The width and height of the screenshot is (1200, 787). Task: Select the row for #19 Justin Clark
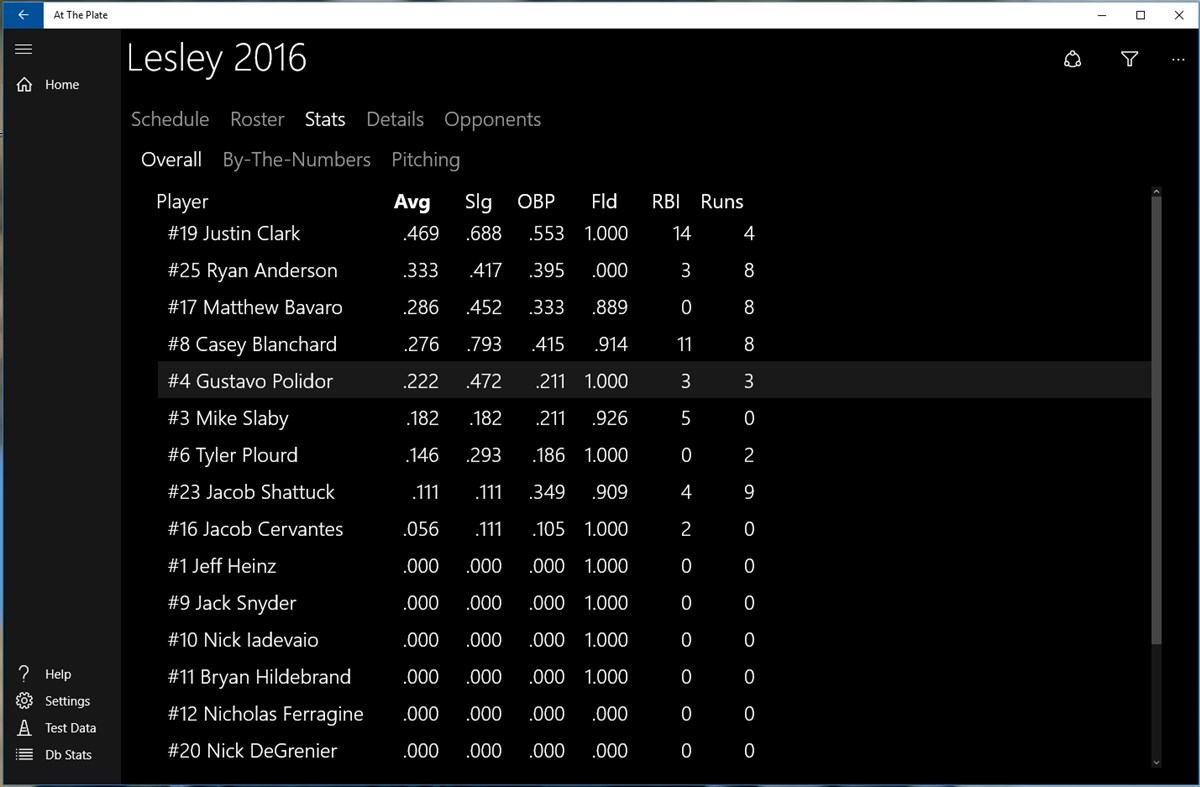400,233
